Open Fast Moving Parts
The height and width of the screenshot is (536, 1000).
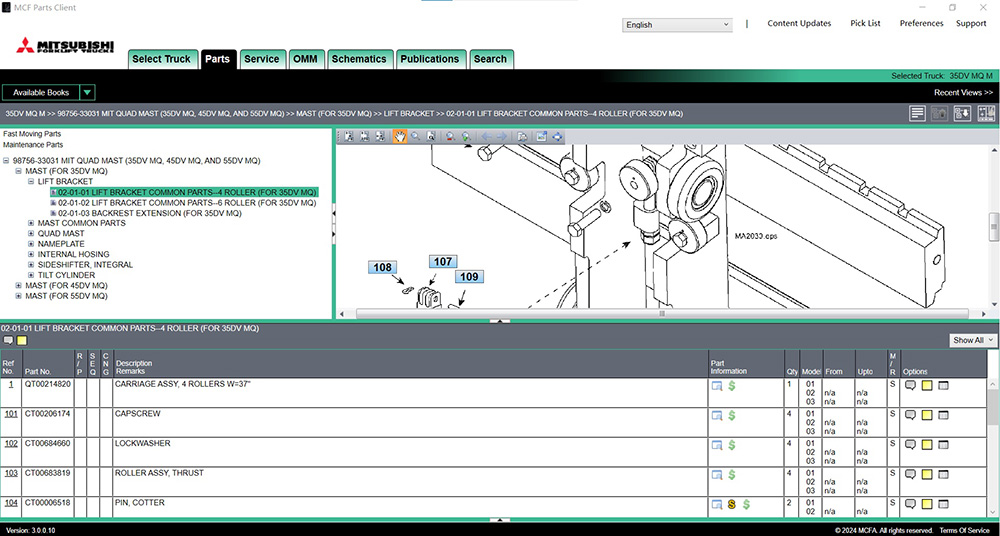pos(32,134)
